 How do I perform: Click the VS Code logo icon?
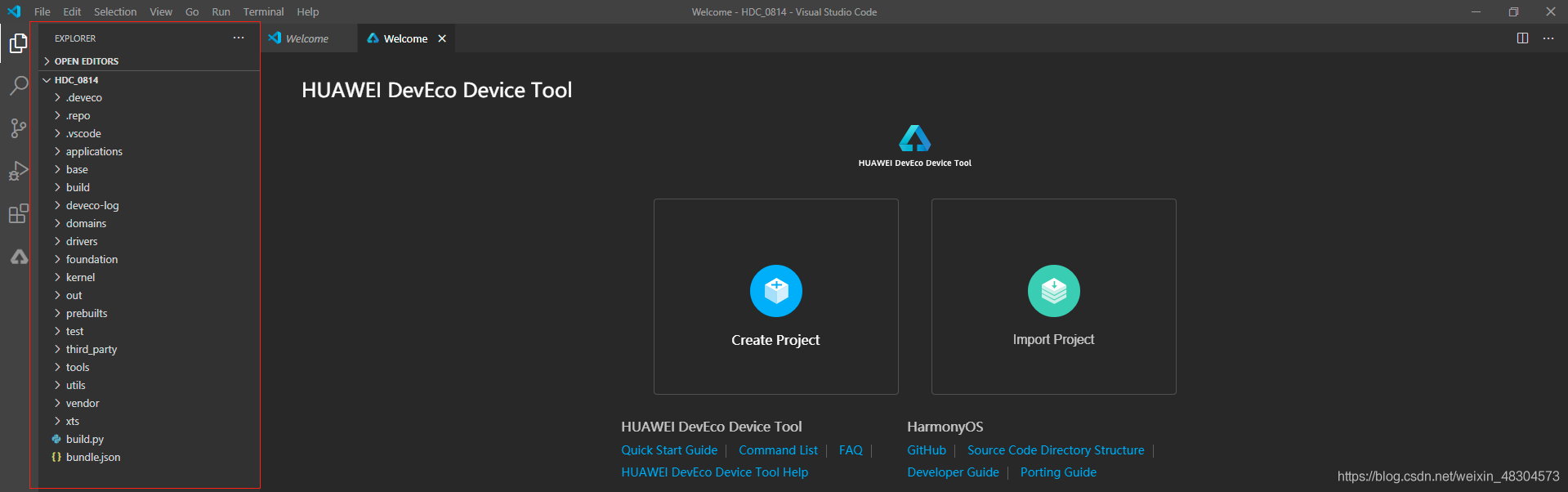(x=14, y=11)
